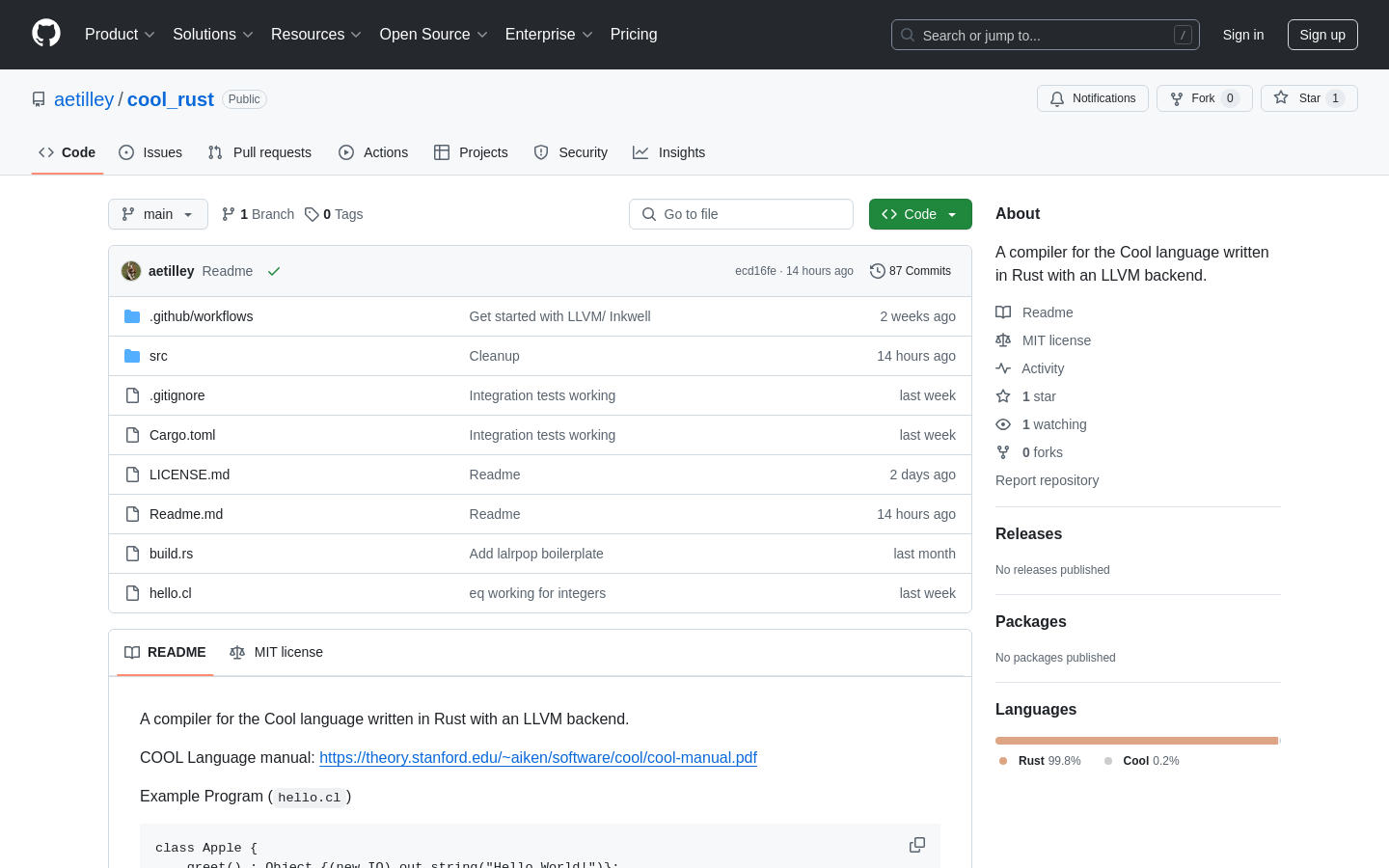Expand the Resources menu
This screenshot has width=1389, height=868.
coord(316,34)
